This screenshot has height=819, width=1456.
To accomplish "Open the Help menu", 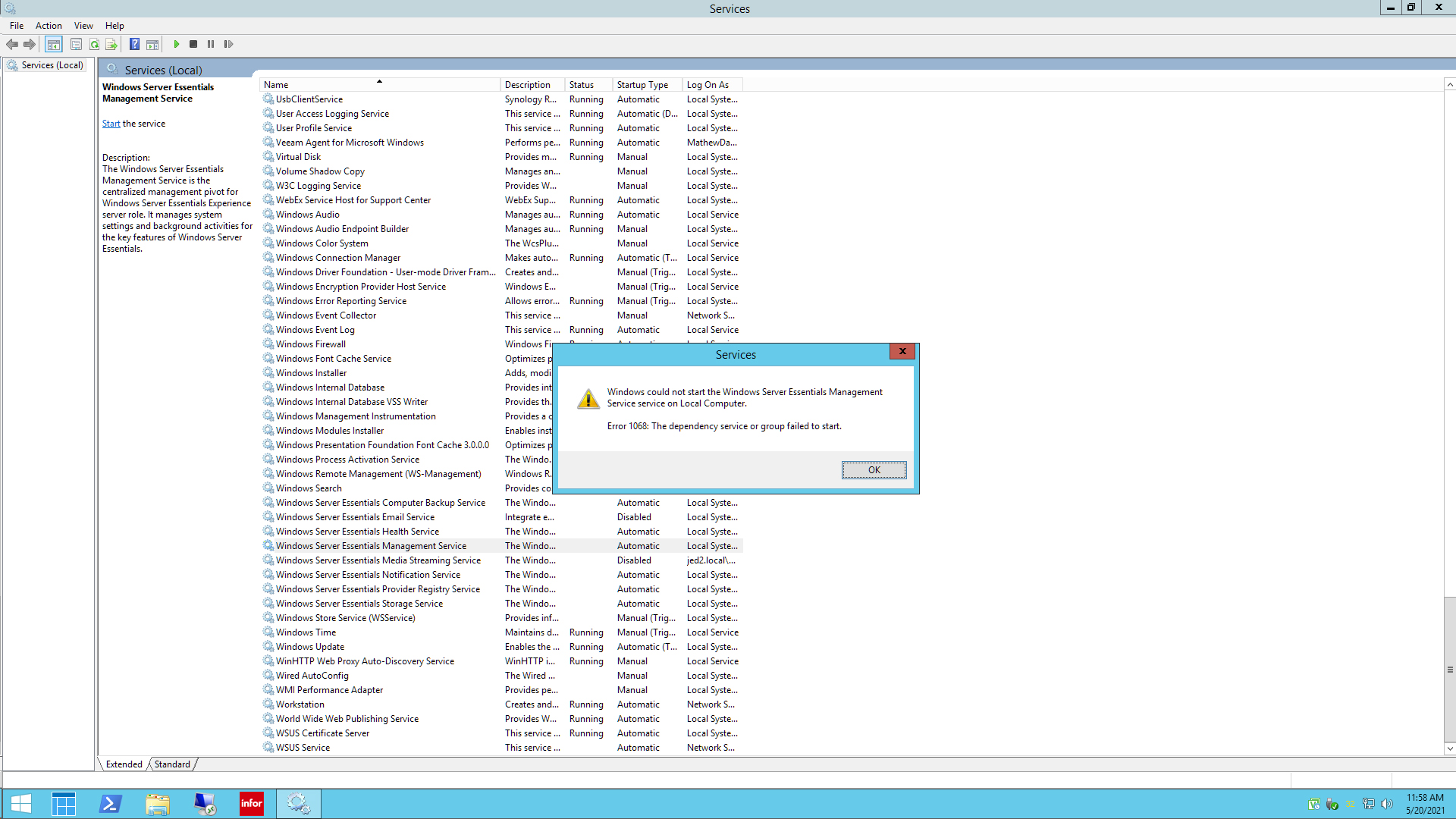I will tap(115, 25).
